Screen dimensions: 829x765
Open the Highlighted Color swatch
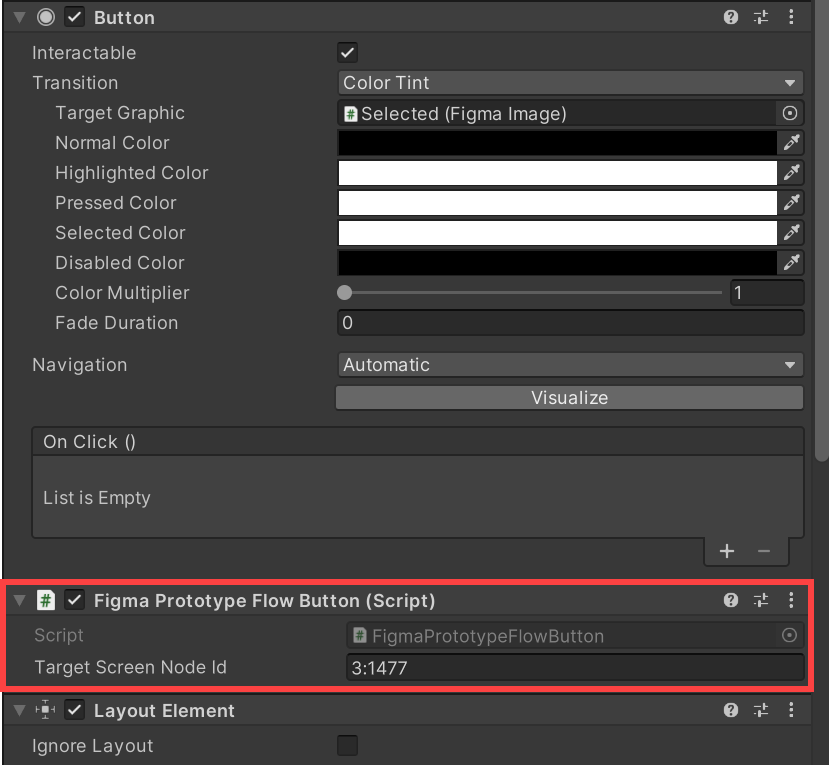(557, 173)
